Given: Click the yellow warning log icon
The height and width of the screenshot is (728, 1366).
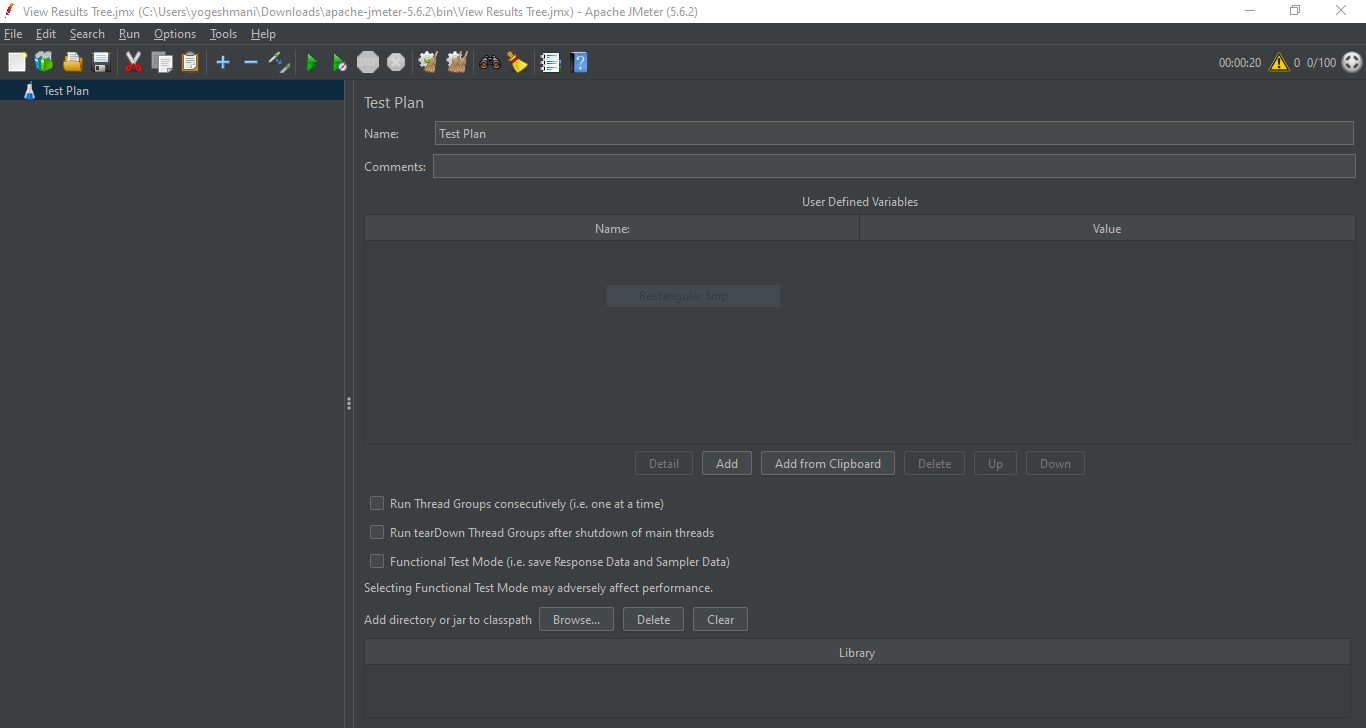Looking at the screenshot, I should click(1279, 63).
